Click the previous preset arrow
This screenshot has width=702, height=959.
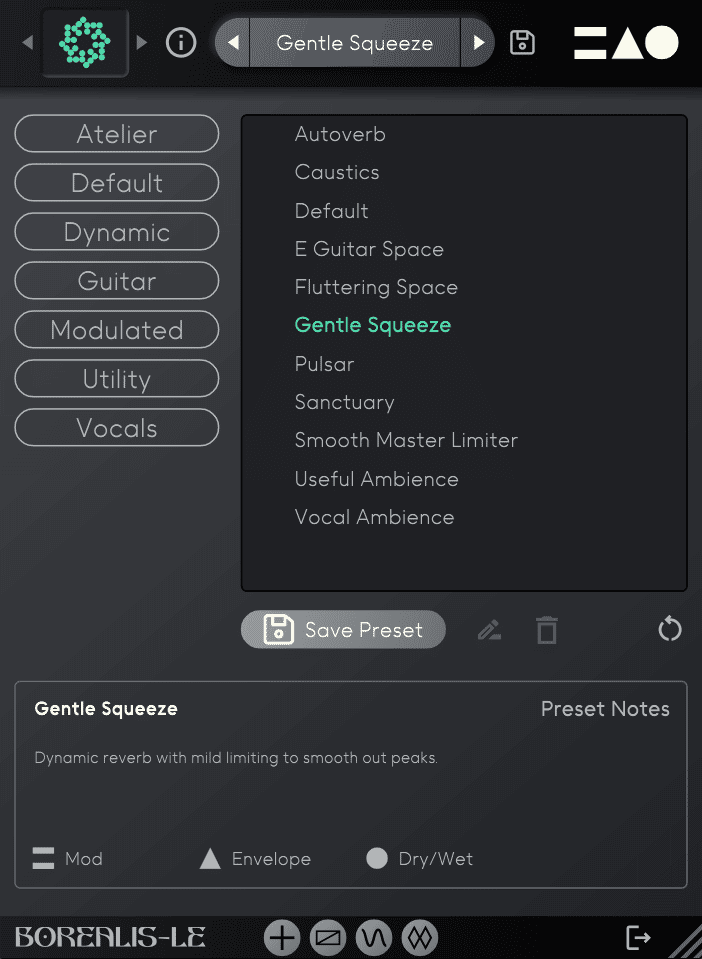pyautogui.click(x=231, y=42)
